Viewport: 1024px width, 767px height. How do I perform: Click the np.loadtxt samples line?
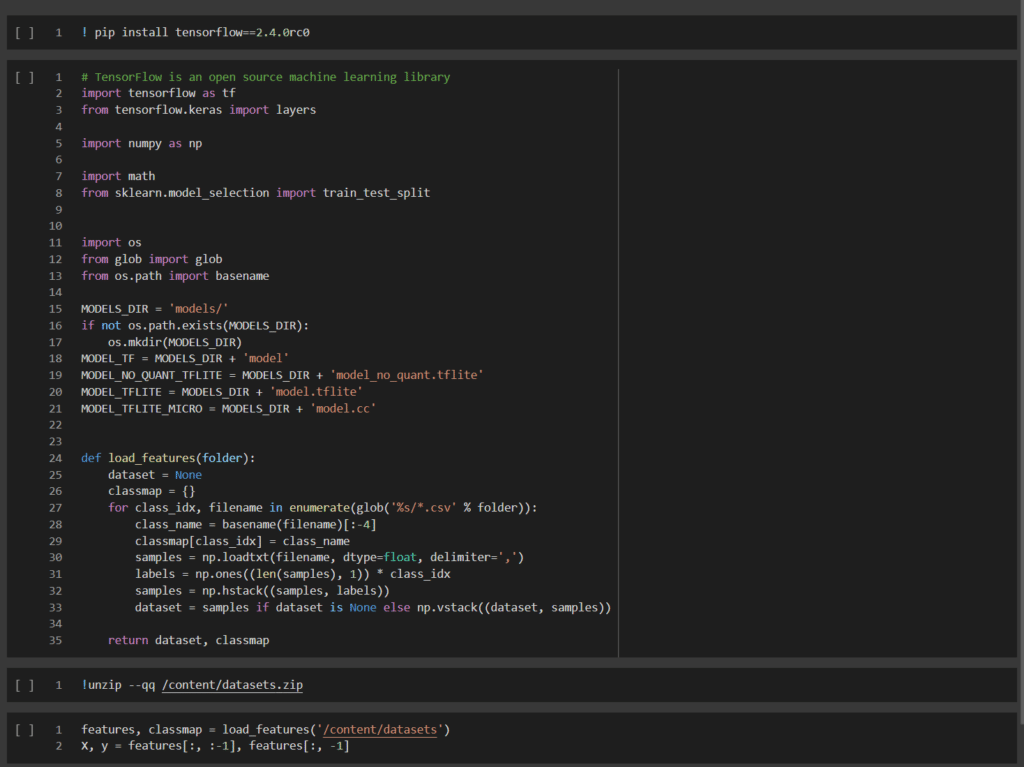(329, 557)
